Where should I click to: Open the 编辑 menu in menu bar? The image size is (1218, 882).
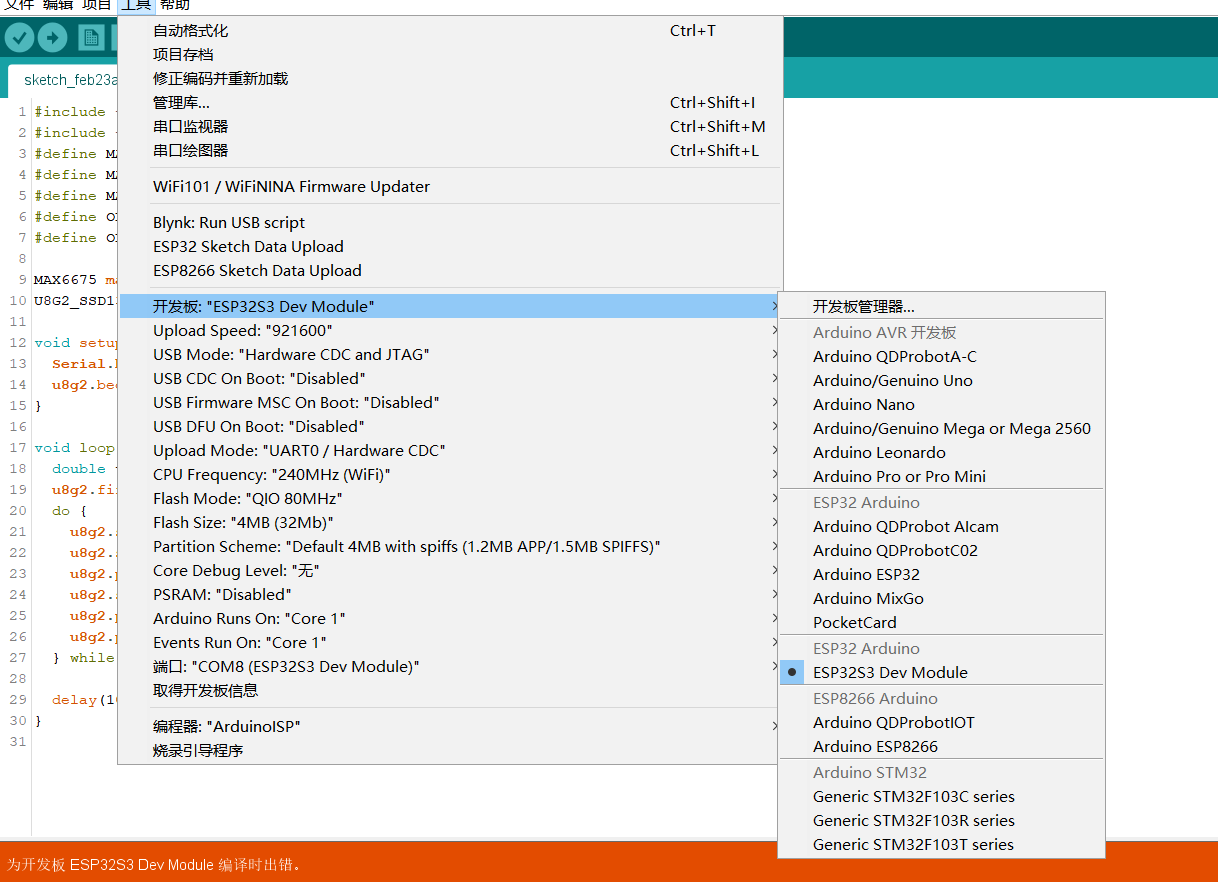[58, 5]
